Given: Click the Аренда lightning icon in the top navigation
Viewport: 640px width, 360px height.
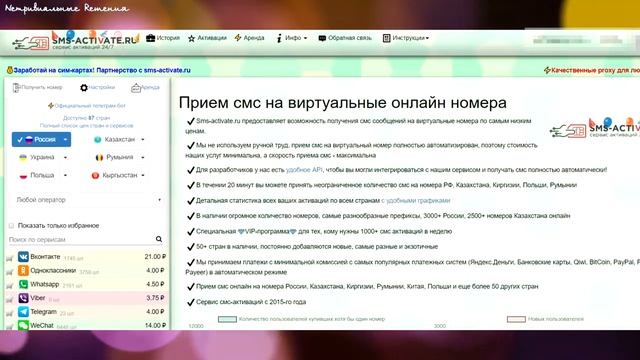Looking at the screenshot, I should coord(238,38).
